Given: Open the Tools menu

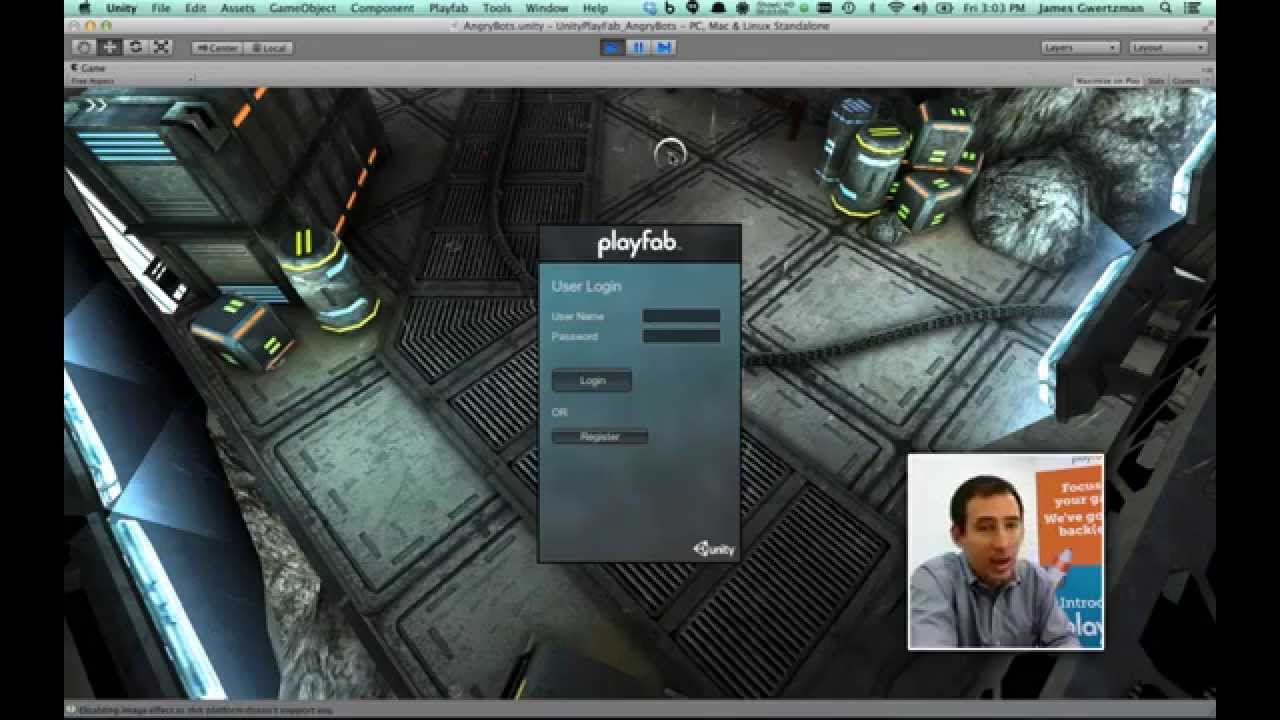Looking at the screenshot, I should click(497, 8).
